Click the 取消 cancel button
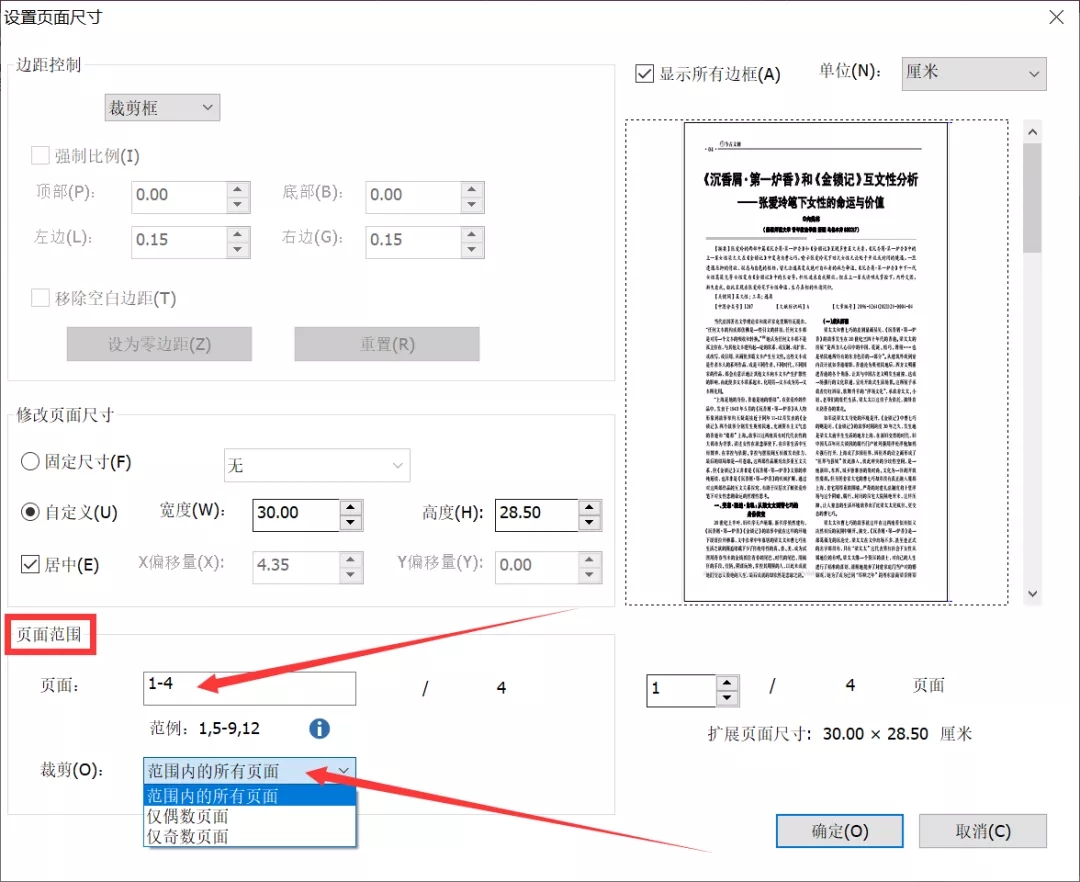 (x=982, y=830)
